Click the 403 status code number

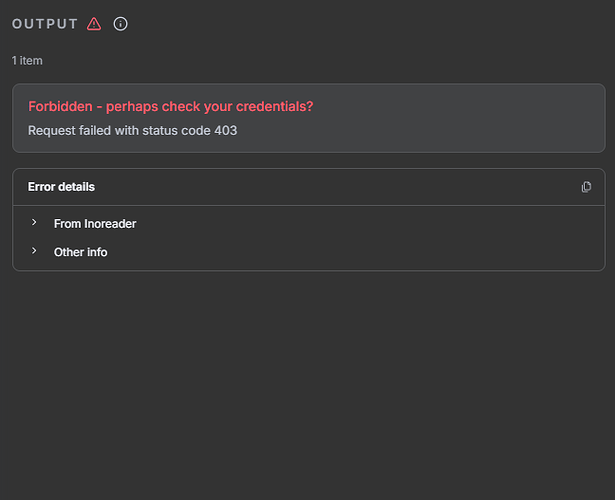[224, 130]
